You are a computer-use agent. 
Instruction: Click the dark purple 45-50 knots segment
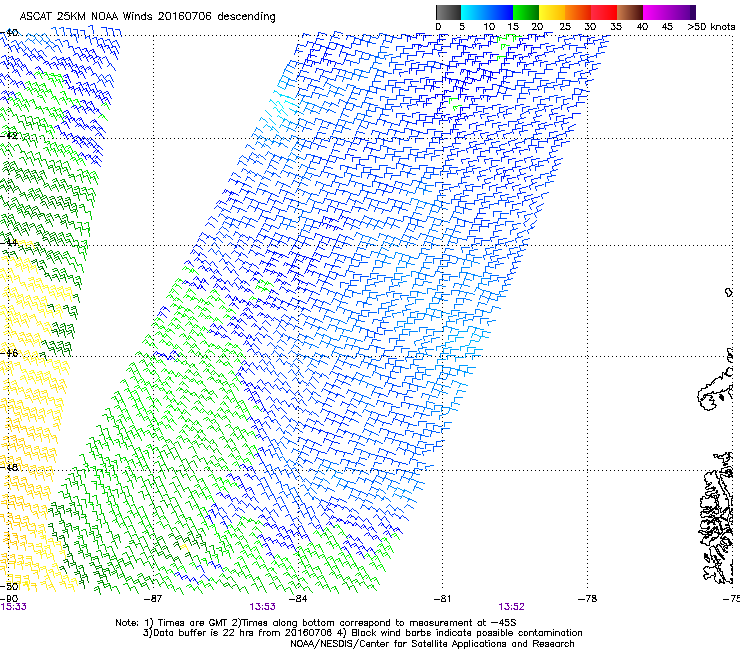(x=682, y=12)
